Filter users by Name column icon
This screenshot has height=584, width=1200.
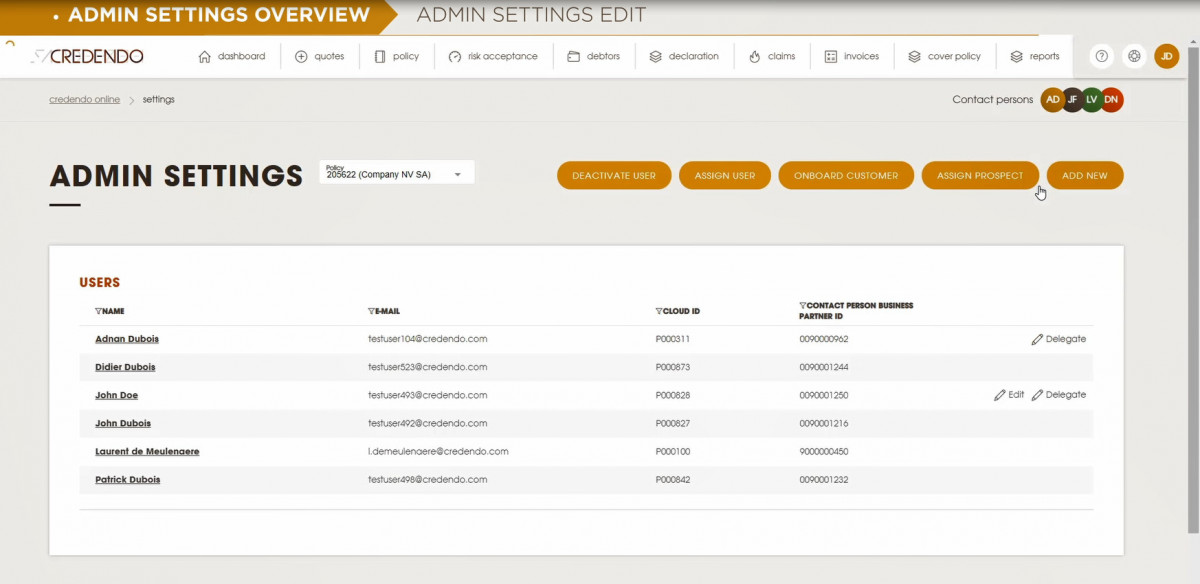(98, 311)
